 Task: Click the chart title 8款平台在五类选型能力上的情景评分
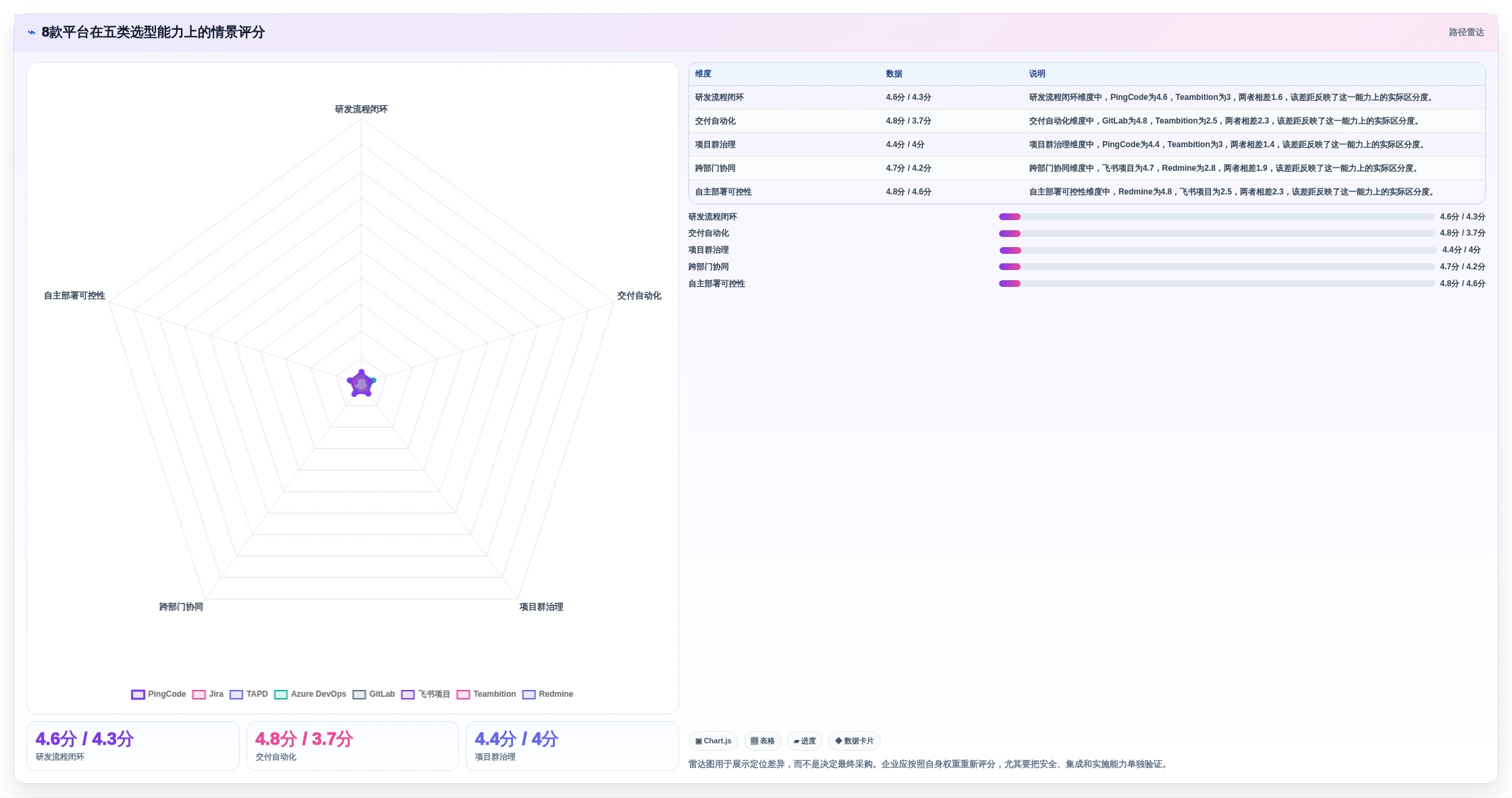click(153, 32)
